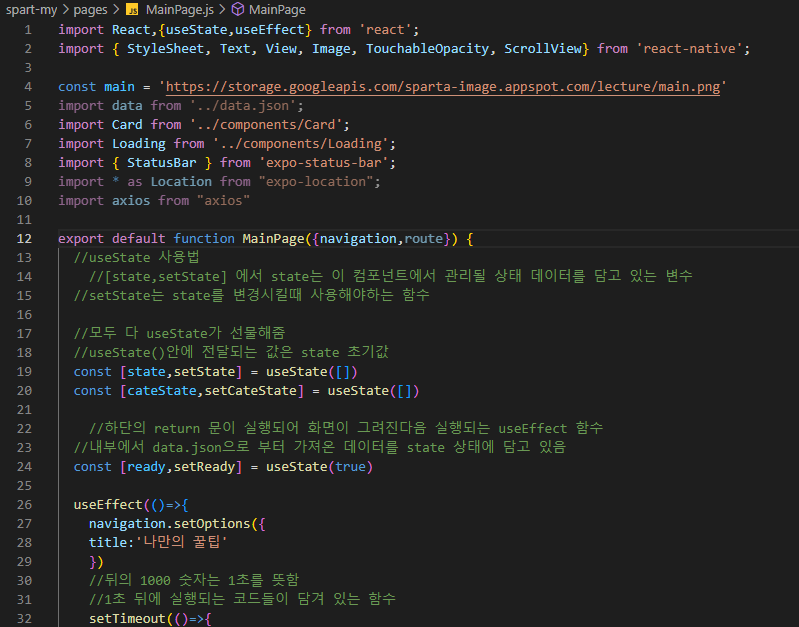Click 'setState' in the state declaration
Image resolution: width=799 pixels, height=627 pixels.
click(204, 372)
